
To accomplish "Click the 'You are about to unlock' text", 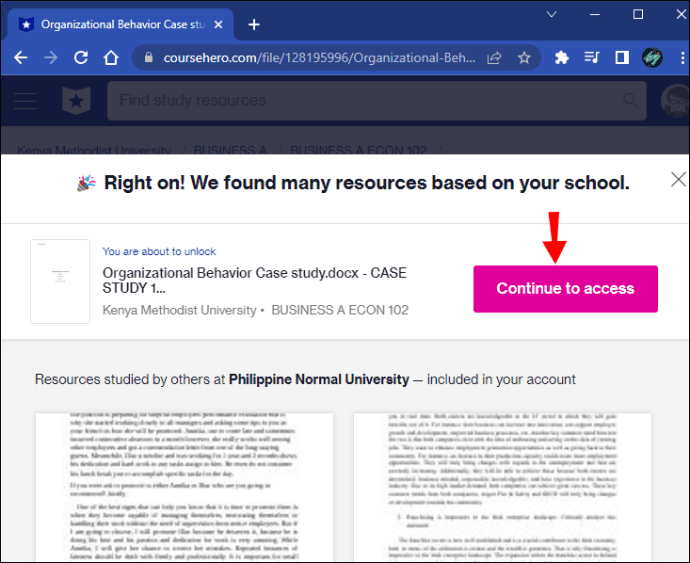I will tap(159, 251).
